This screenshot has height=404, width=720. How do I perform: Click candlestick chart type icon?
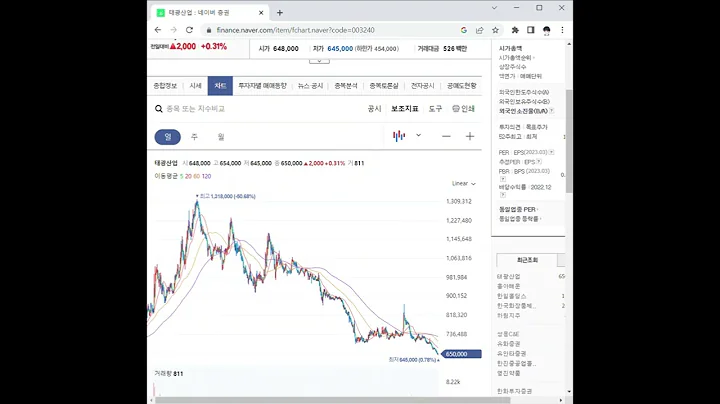coord(399,136)
